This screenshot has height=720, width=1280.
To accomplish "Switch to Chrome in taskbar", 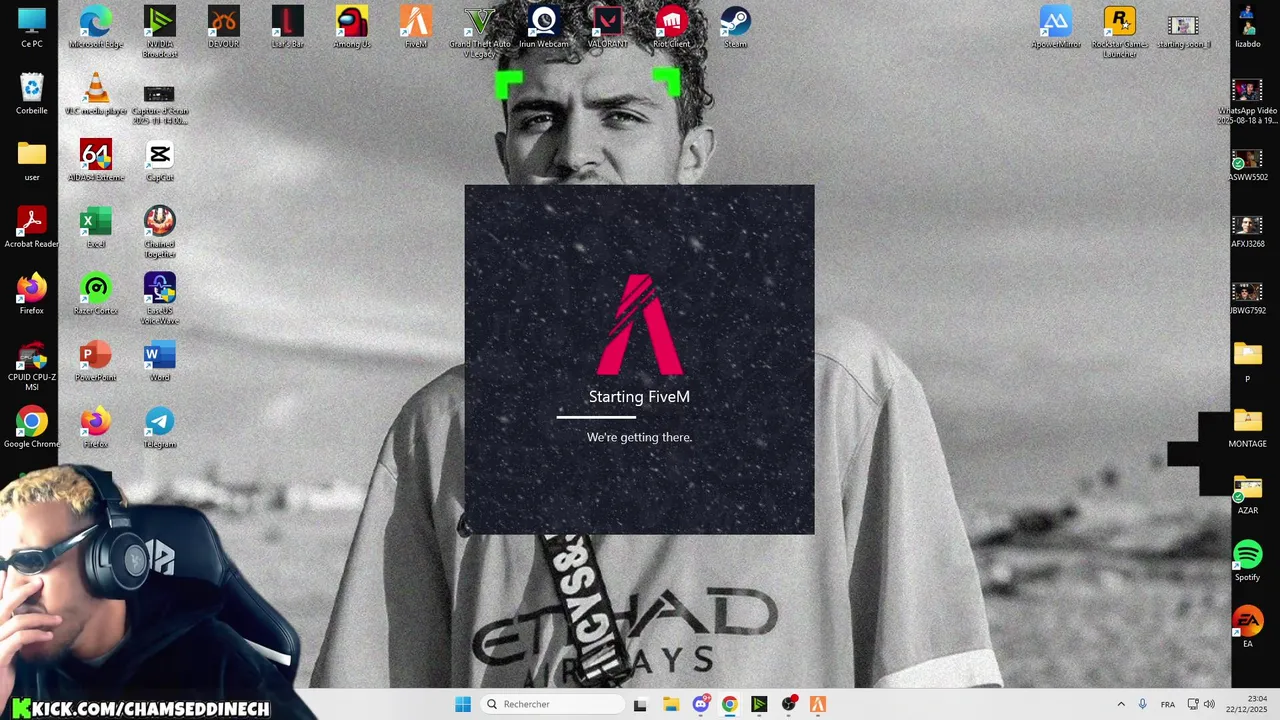I will tap(729, 704).
